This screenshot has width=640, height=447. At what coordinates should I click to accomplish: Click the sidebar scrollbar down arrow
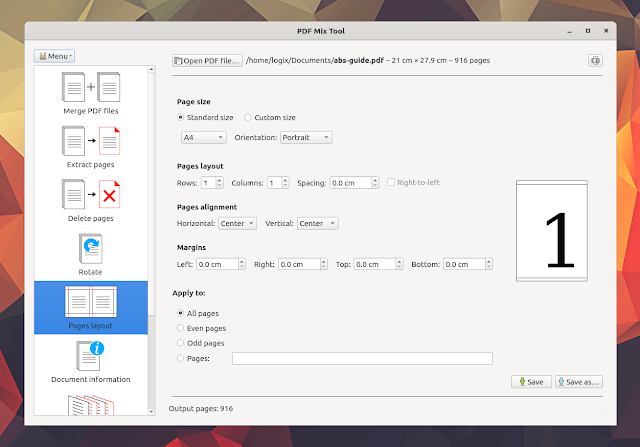tap(151, 411)
